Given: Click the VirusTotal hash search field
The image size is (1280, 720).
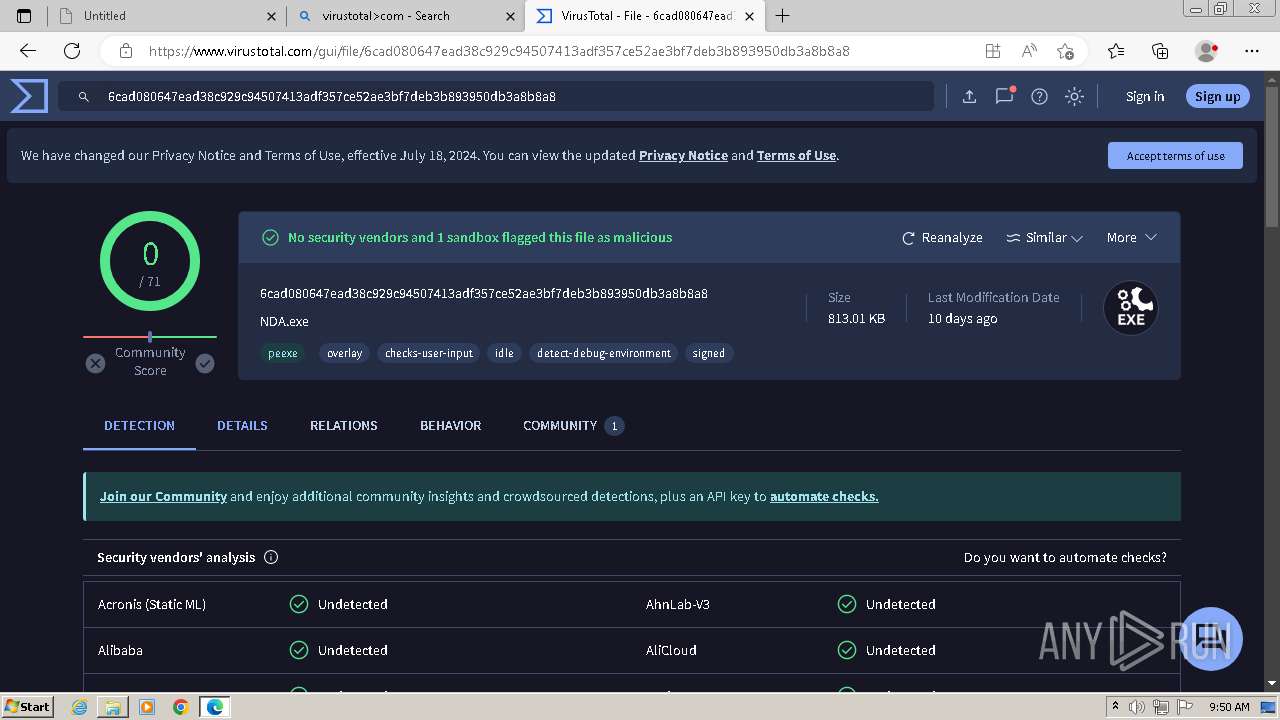Looking at the screenshot, I should 495,97.
